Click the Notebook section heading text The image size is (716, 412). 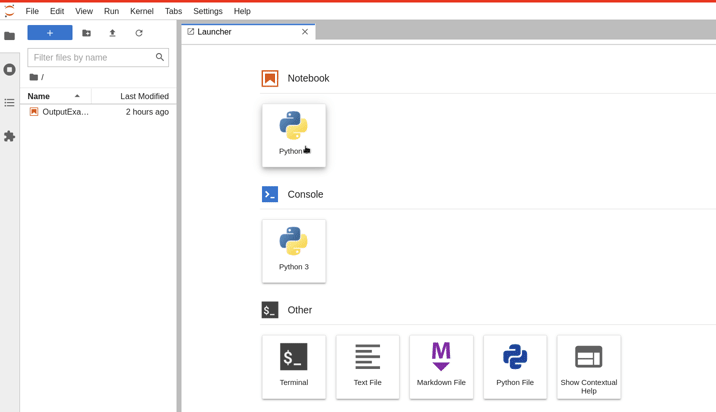point(308,79)
